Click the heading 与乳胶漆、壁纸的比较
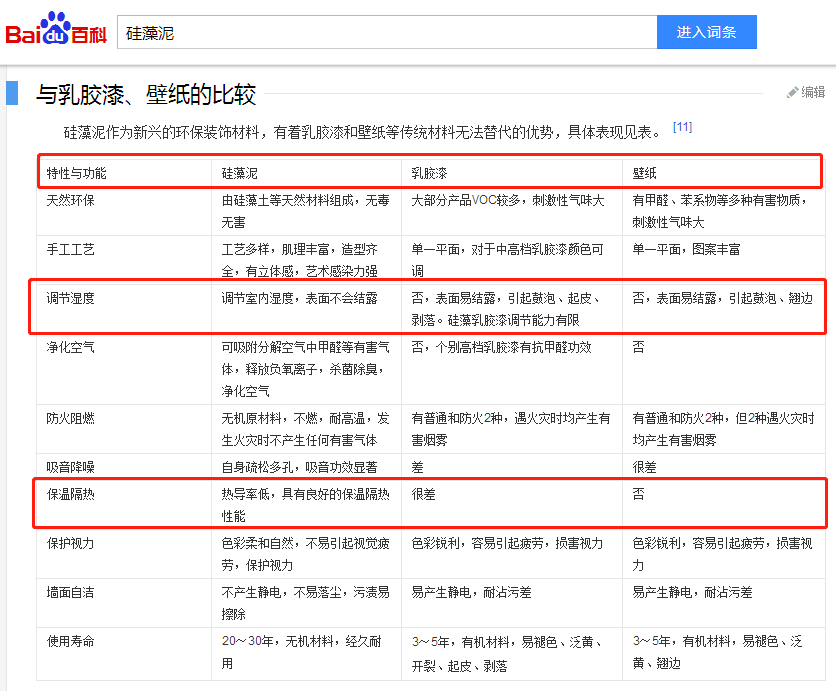Image resolution: width=836 pixels, height=691 pixels. tap(146, 95)
